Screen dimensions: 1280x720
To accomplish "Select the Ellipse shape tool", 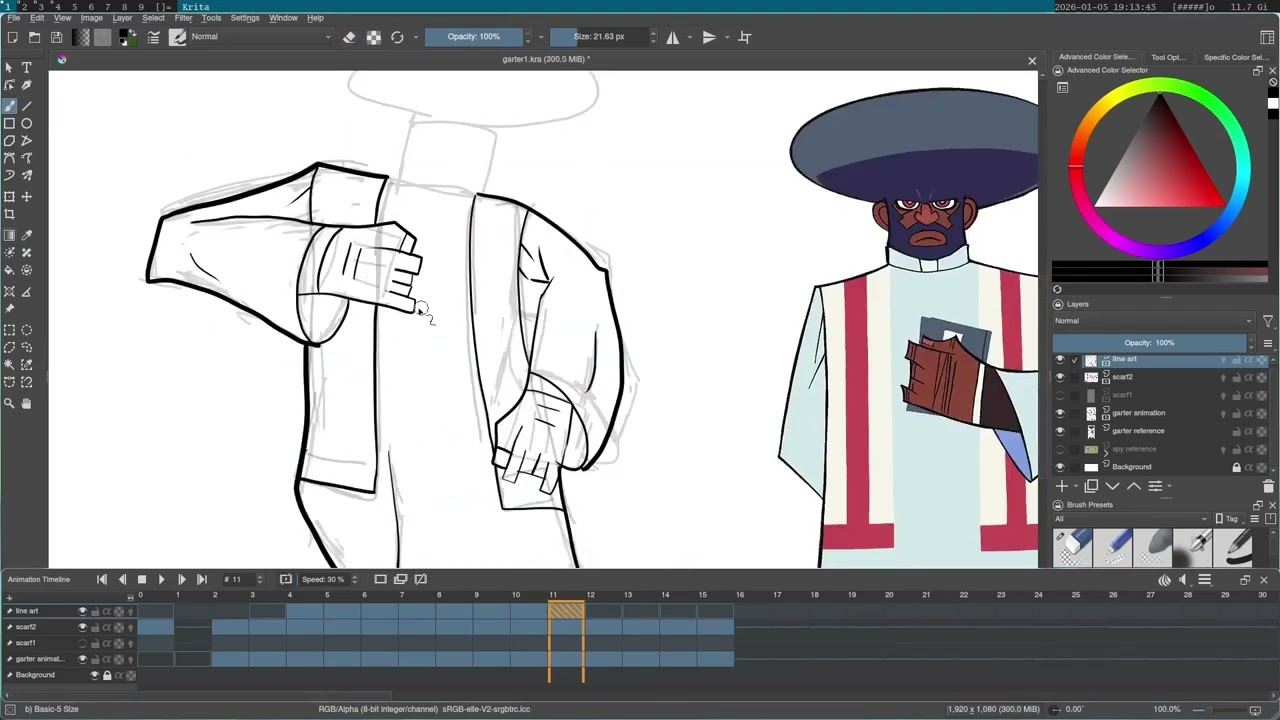I will pyautogui.click(x=27, y=123).
